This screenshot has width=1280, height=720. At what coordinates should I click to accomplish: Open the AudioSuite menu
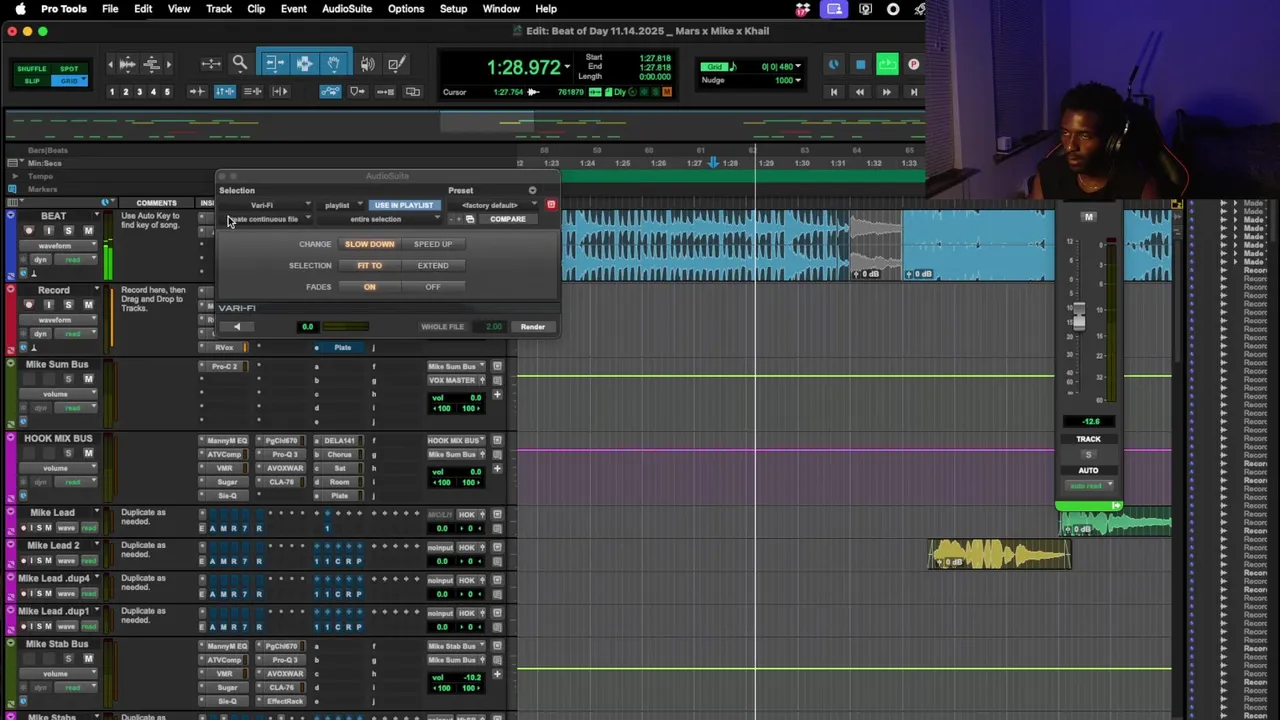(x=347, y=9)
